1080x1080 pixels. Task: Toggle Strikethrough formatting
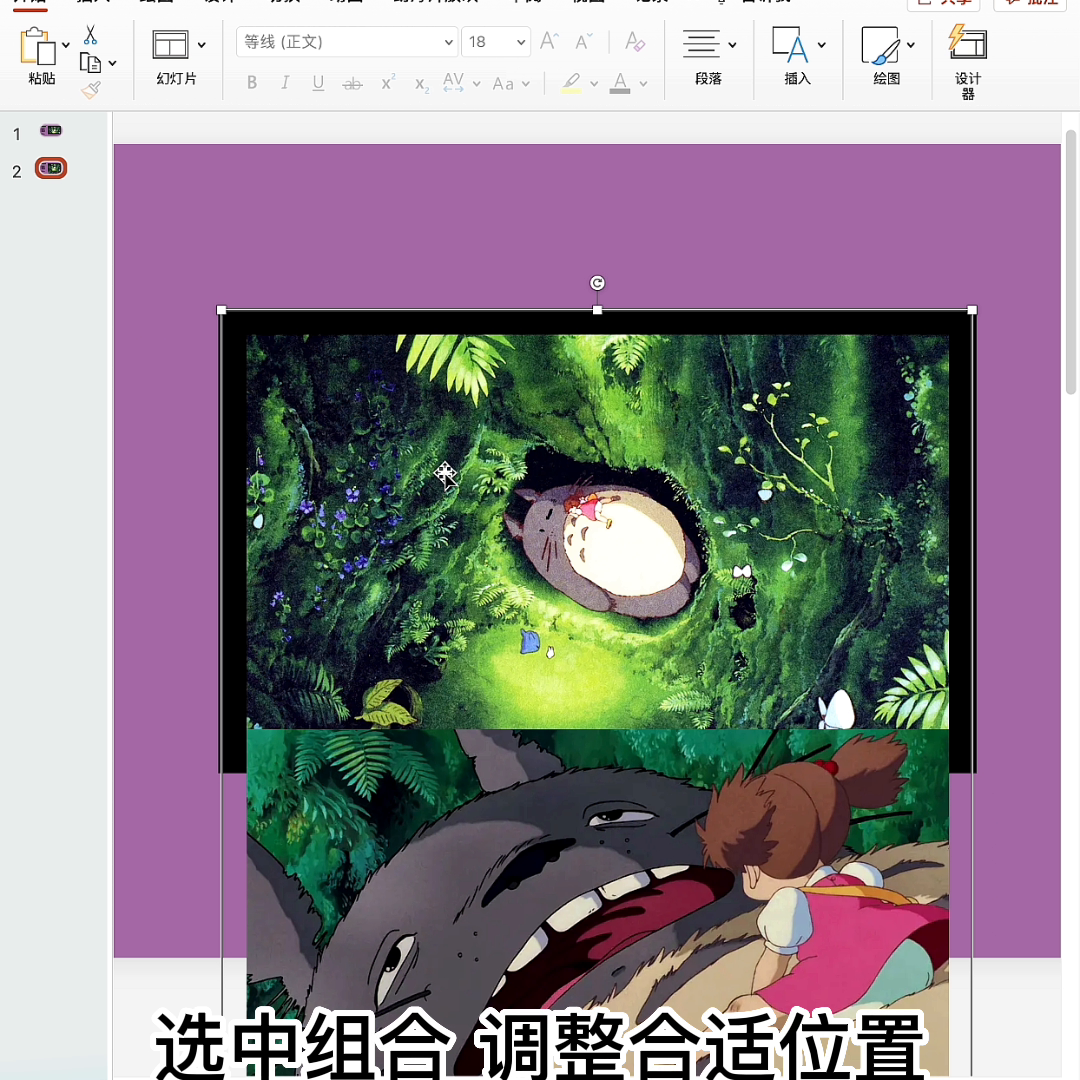(x=352, y=83)
